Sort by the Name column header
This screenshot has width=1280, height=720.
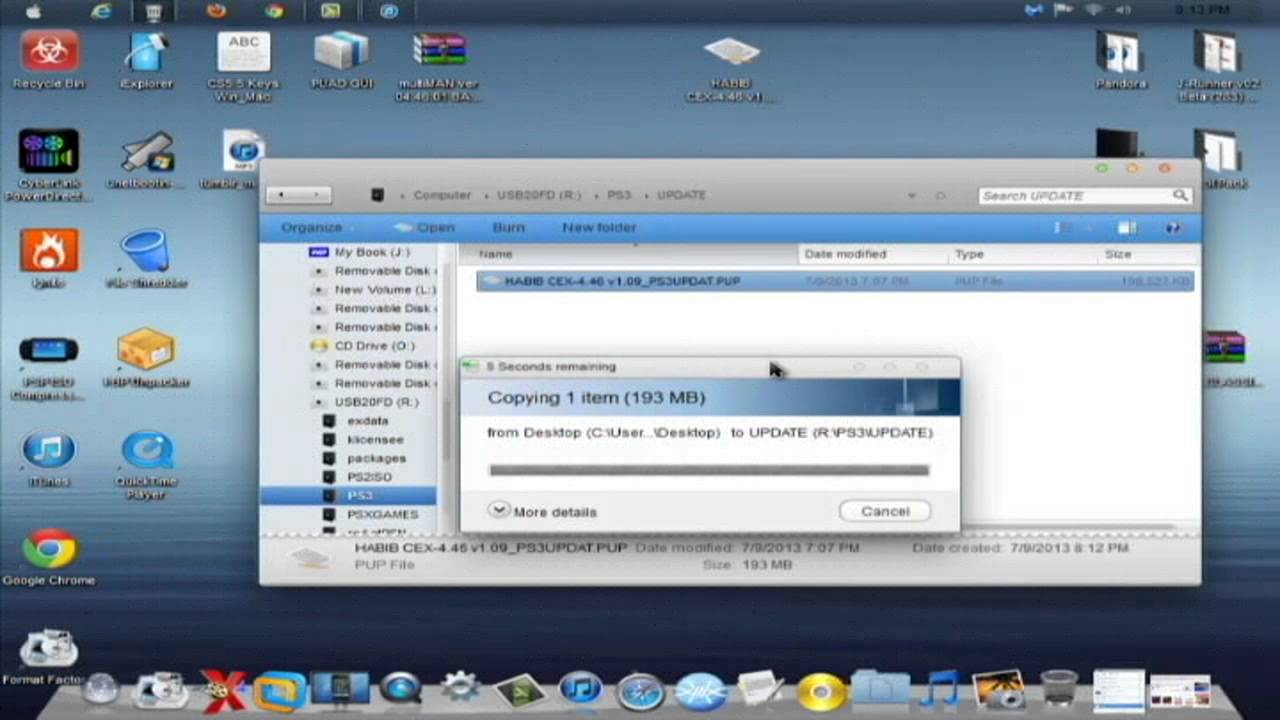[x=628, y=254]
